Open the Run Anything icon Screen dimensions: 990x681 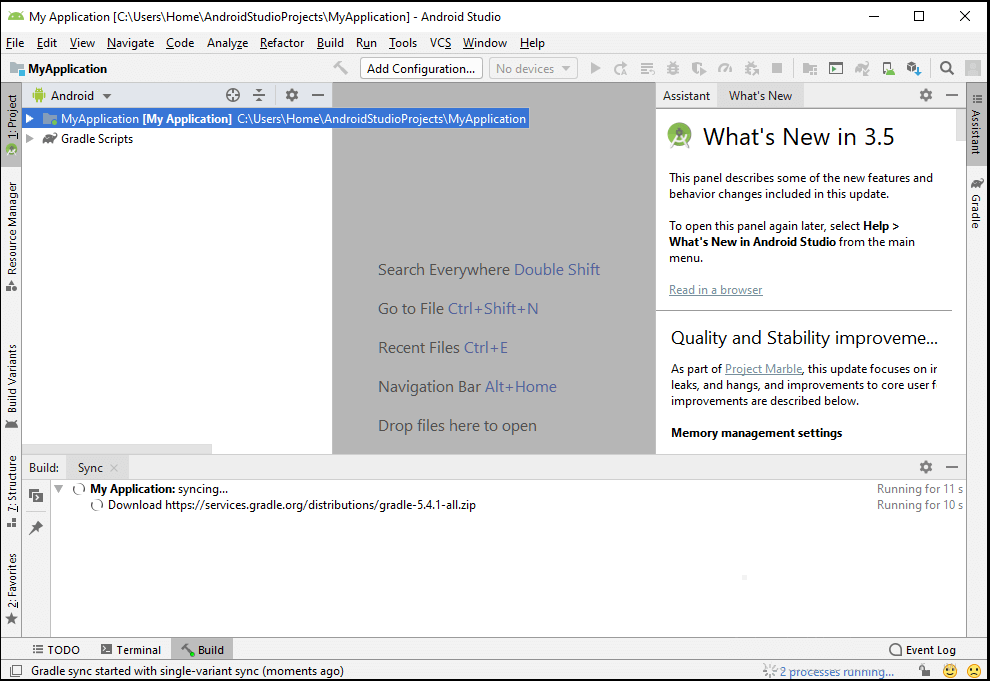click(836, 68)
